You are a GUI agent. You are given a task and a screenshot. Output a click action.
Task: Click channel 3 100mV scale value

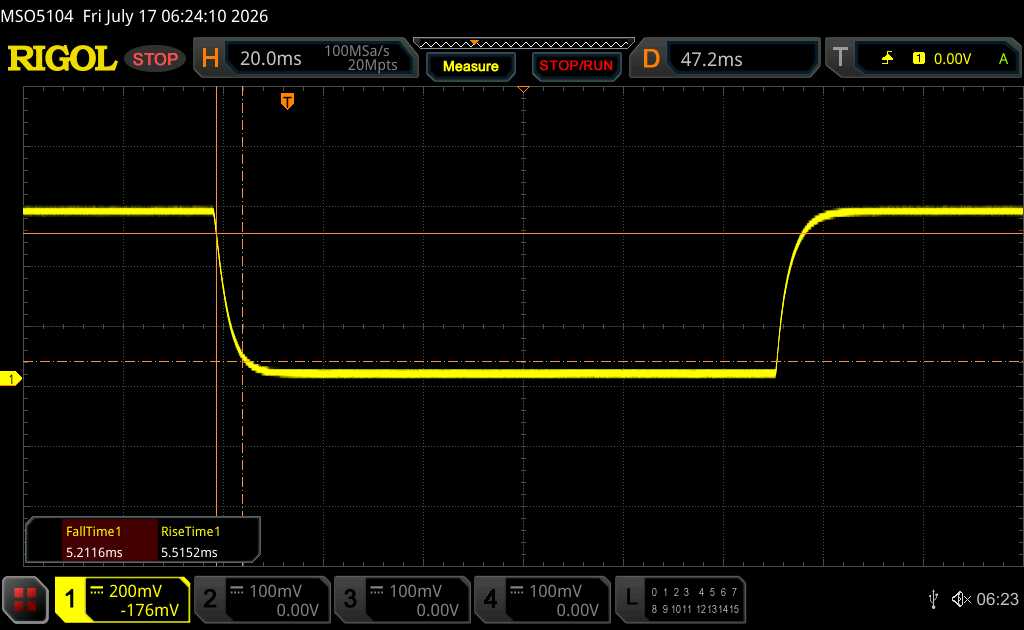click(416, 591)
